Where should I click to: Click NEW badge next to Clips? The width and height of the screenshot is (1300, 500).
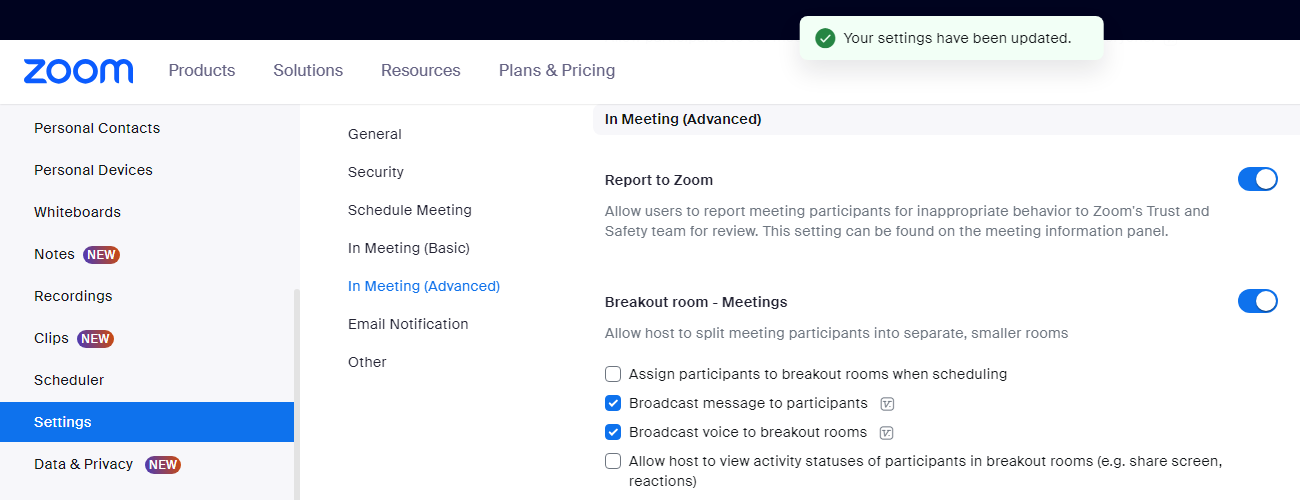[x=95, y=339]
